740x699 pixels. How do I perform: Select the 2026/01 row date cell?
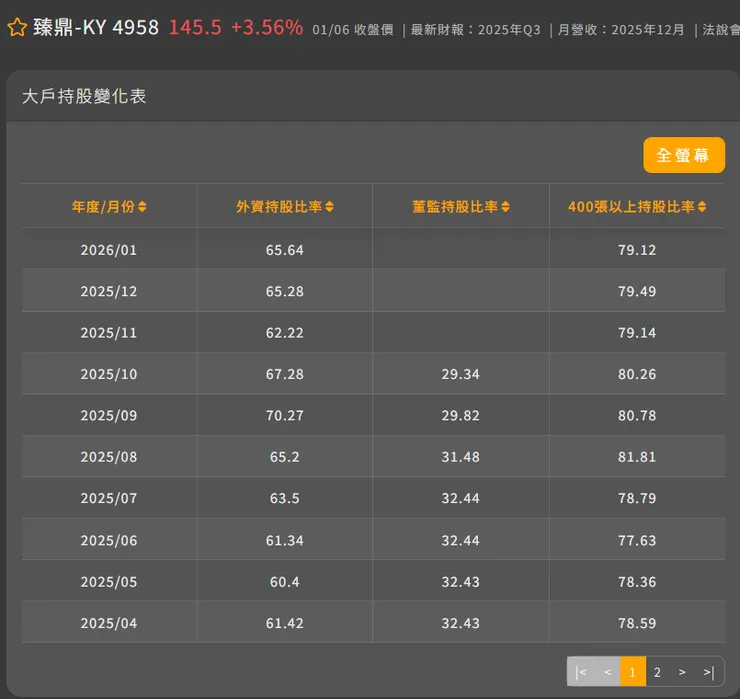(109, 250)
